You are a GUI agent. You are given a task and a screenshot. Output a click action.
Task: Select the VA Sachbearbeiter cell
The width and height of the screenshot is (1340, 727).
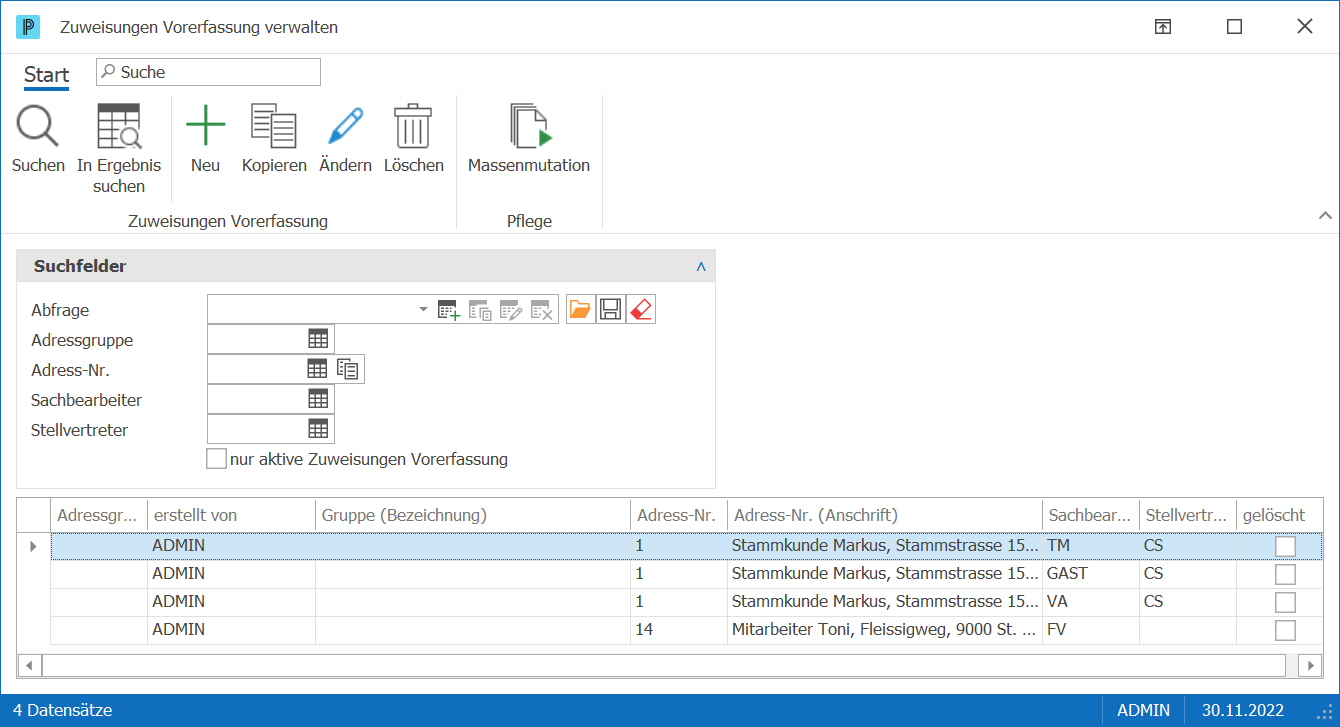(x=1091, y=602)
